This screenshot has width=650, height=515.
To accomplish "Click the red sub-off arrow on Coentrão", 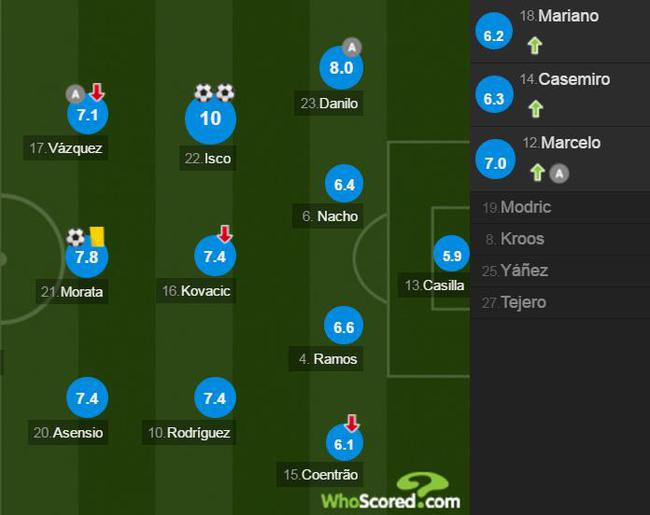I will click(x=351, y=423).
